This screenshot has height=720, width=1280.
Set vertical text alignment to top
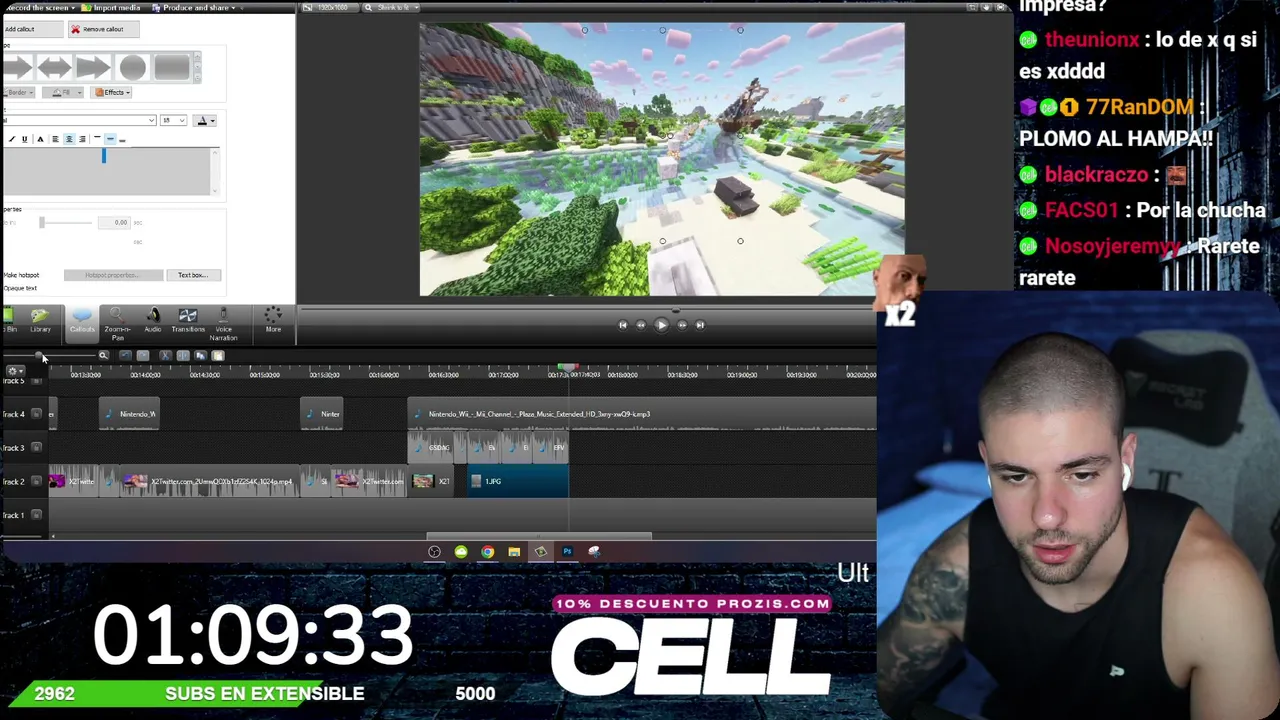tap(96, 139)
